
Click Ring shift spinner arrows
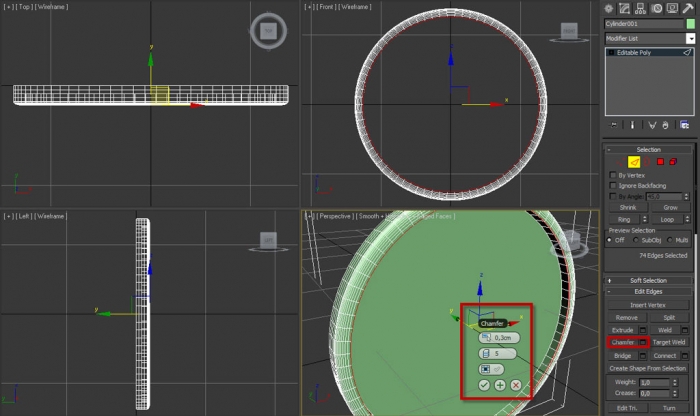pos(644,219)
